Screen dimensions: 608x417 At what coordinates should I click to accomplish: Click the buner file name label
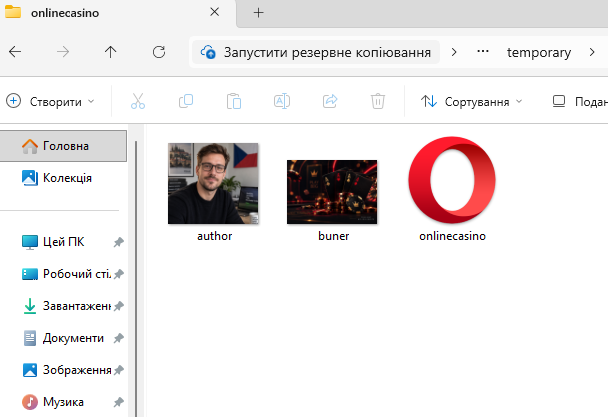click(333, 236)
